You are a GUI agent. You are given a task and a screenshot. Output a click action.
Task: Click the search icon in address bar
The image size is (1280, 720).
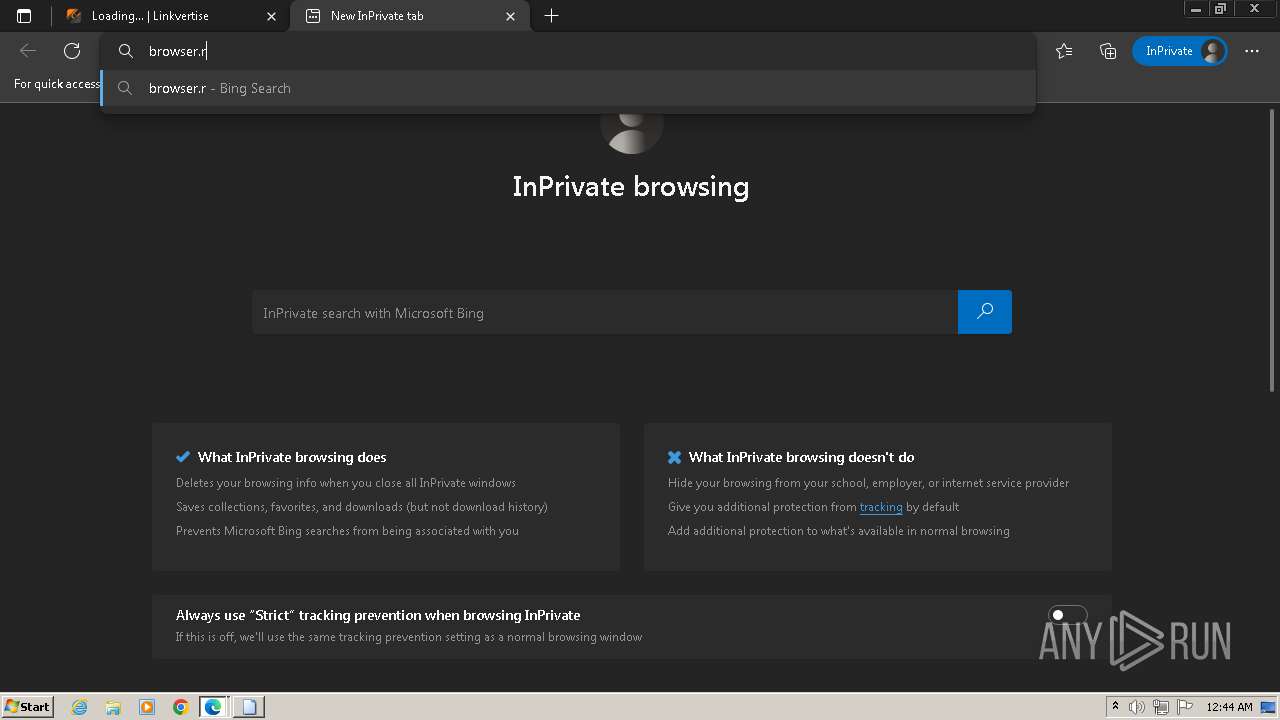click(126, 51)
